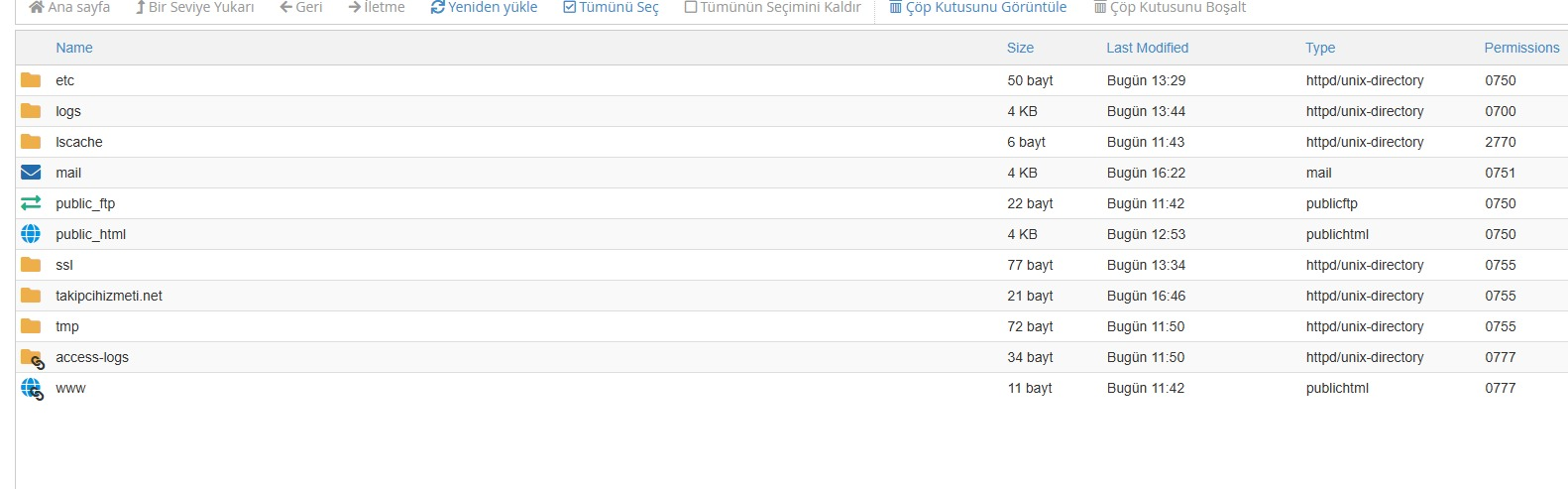View trash via Çöp Kutusunu Görüntüle
The height and width of the screenshot is (489, 1568).
(x=978, y=7)
